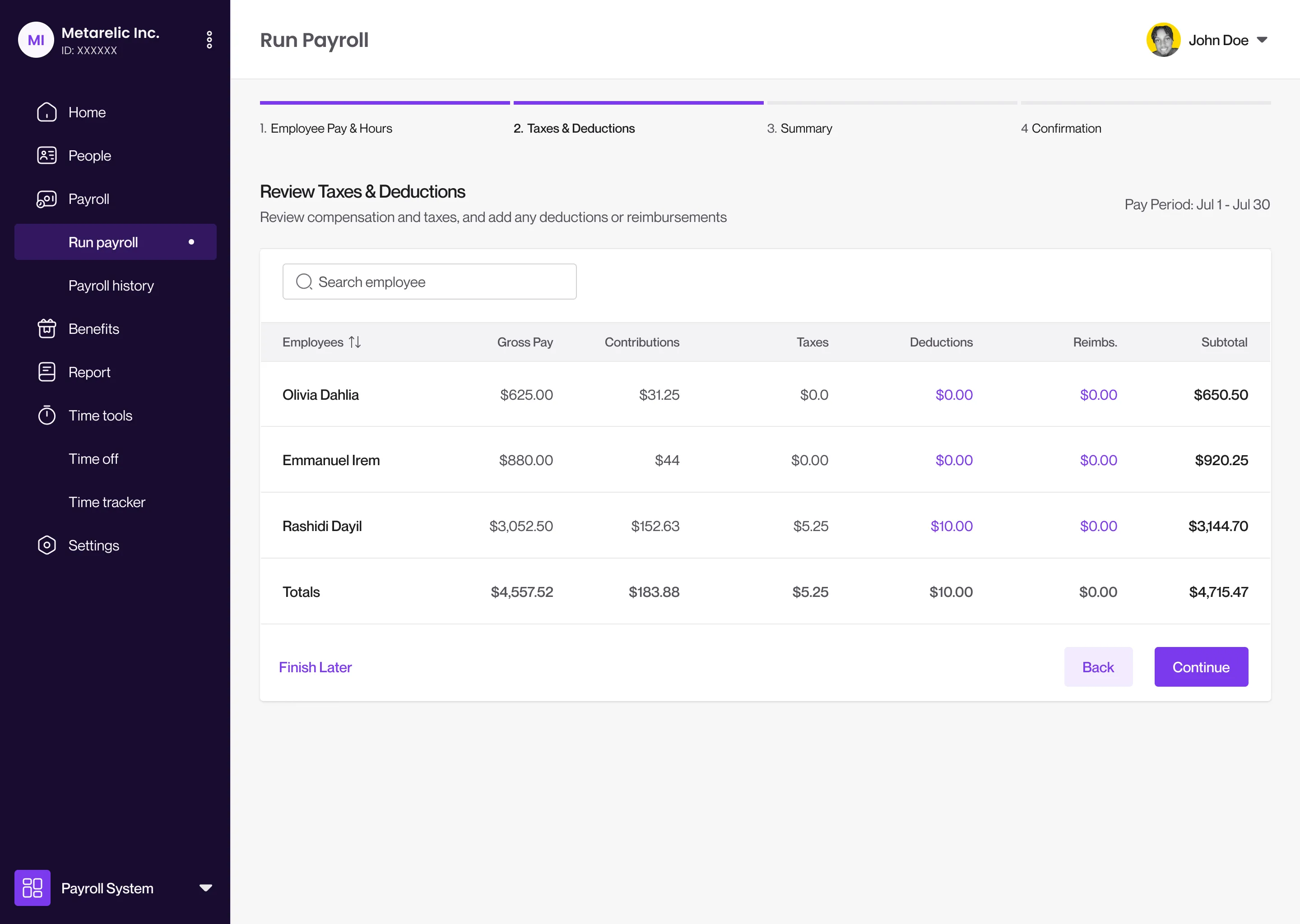
Task: Select step 2 Taxes & Deductions
Action: [x=574, y=128]
